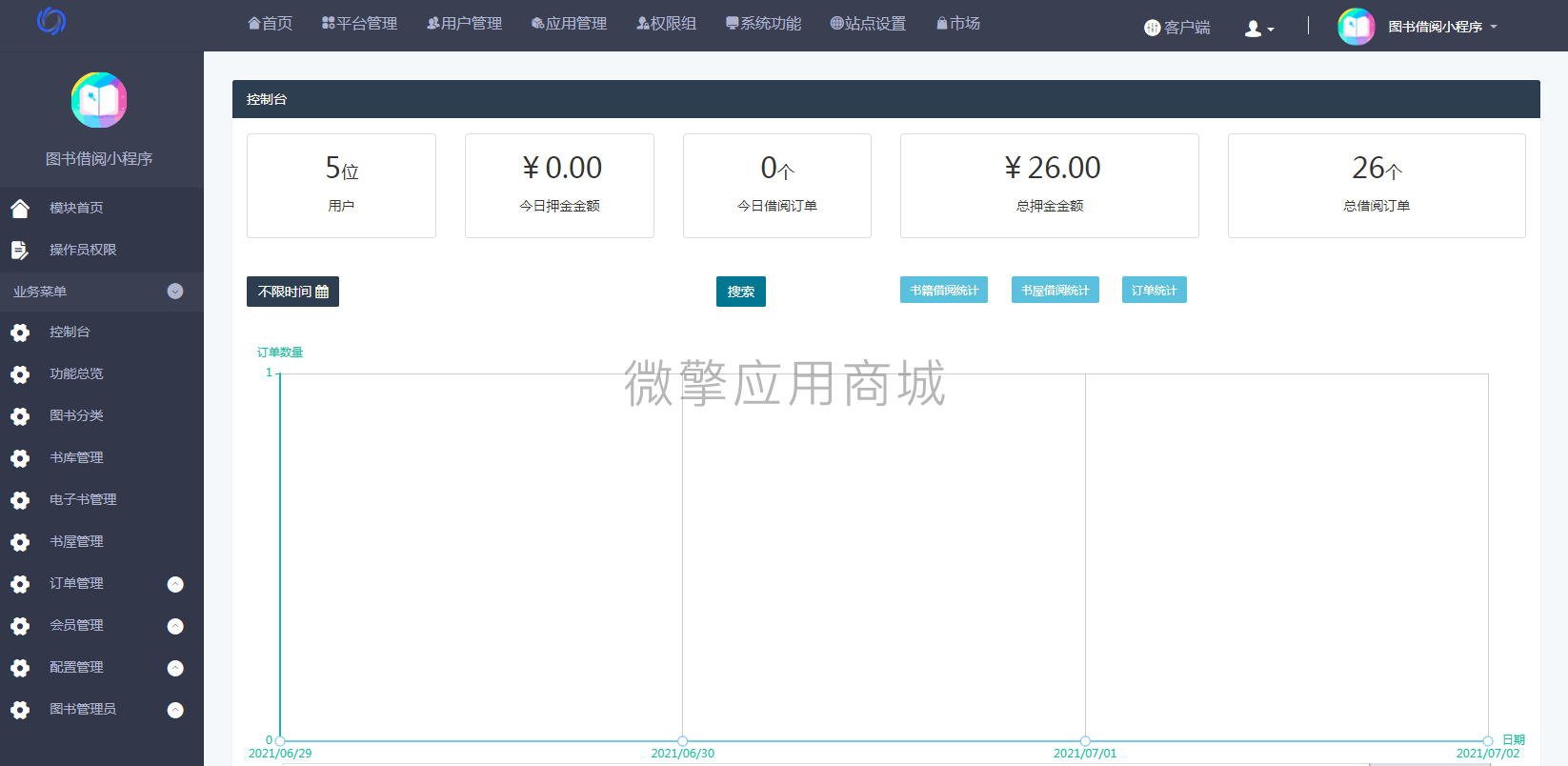
Task: Click the gear icon beside 功能总览
Action: [x=20, y=374]
